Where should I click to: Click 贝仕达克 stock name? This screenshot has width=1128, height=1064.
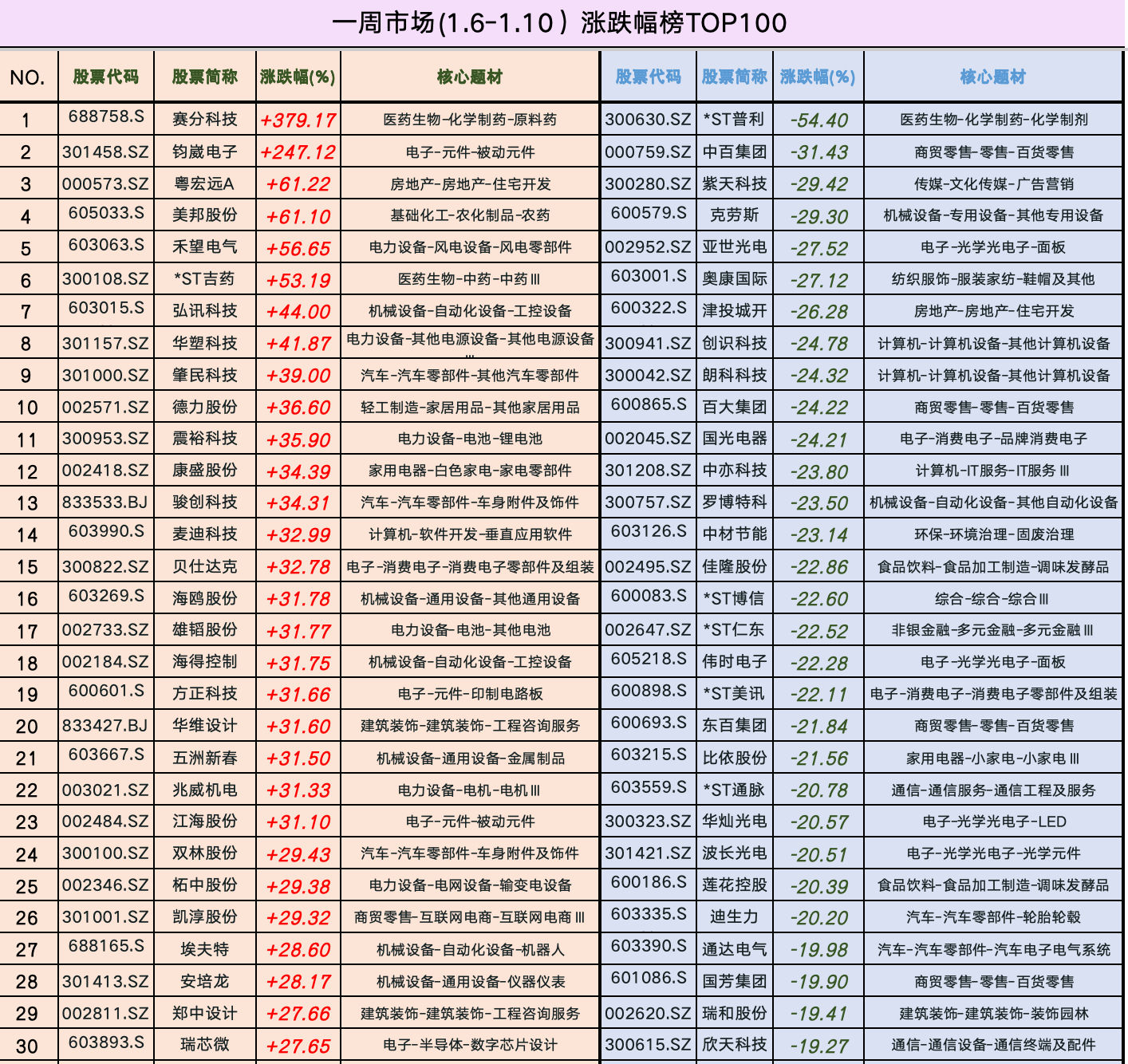[x=205, y=566]
